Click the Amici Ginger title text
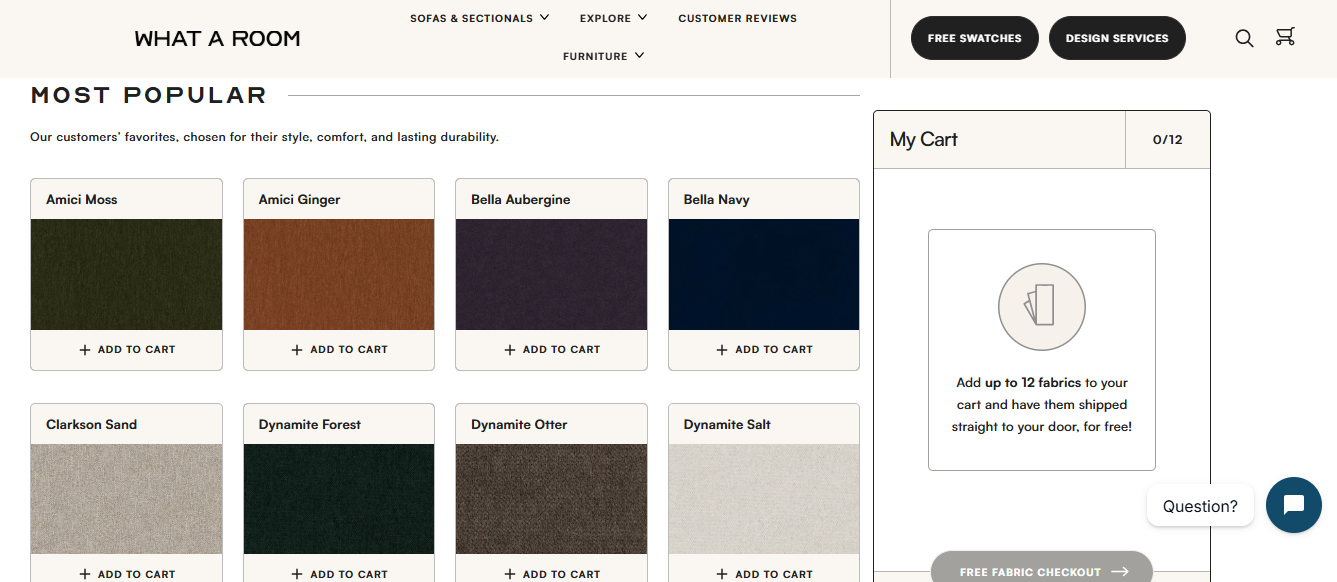1337x582 pixels. click(x=299, y=200)
